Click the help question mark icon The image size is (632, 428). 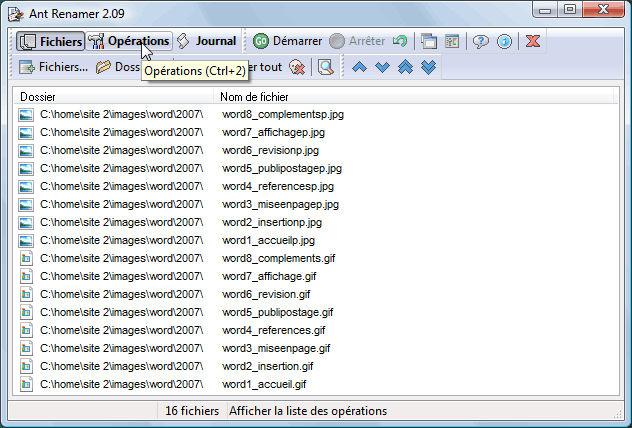[x=481, y=41]
